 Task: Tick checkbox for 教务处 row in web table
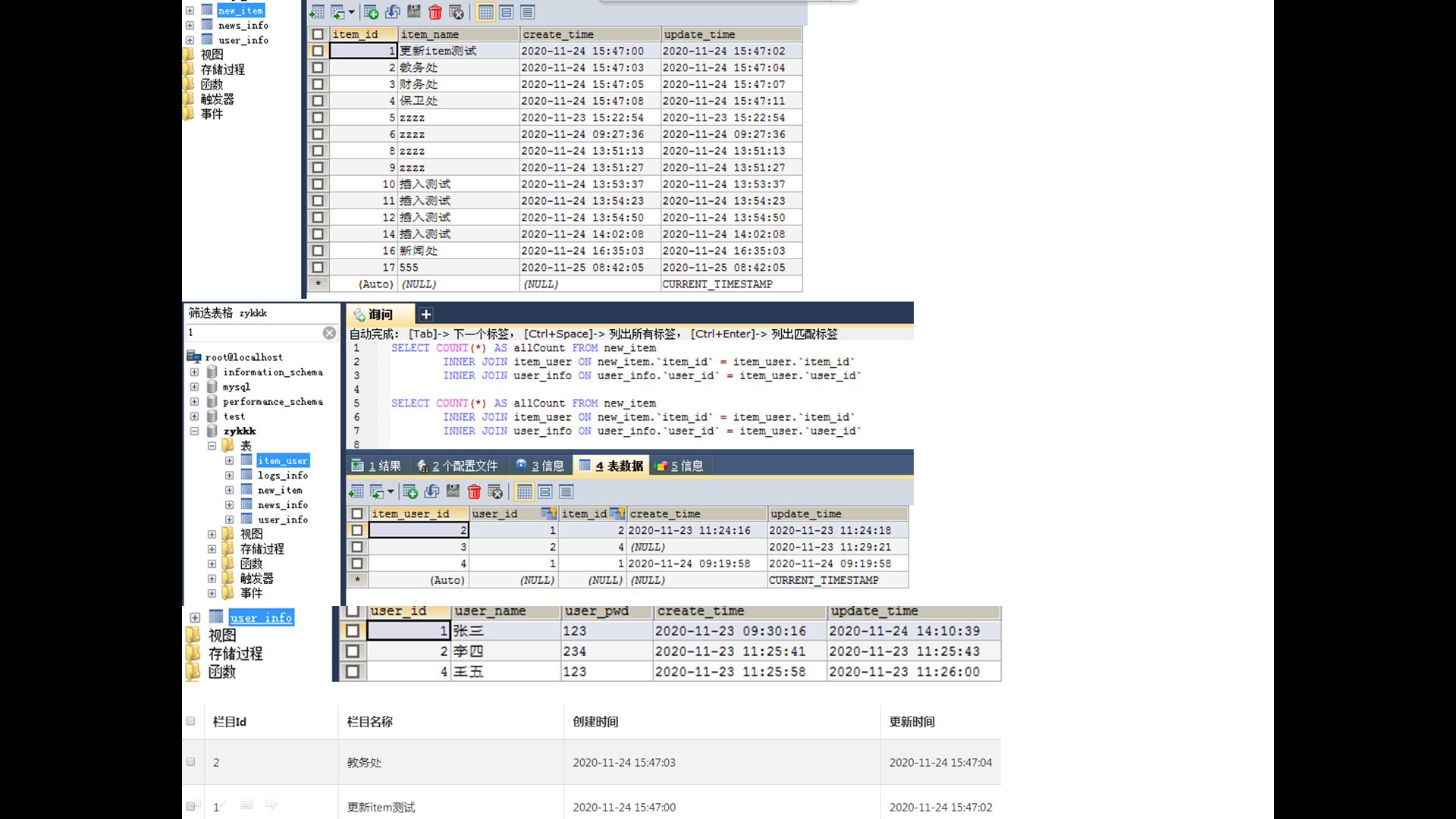pyautogui.click(x=190, y=761)
